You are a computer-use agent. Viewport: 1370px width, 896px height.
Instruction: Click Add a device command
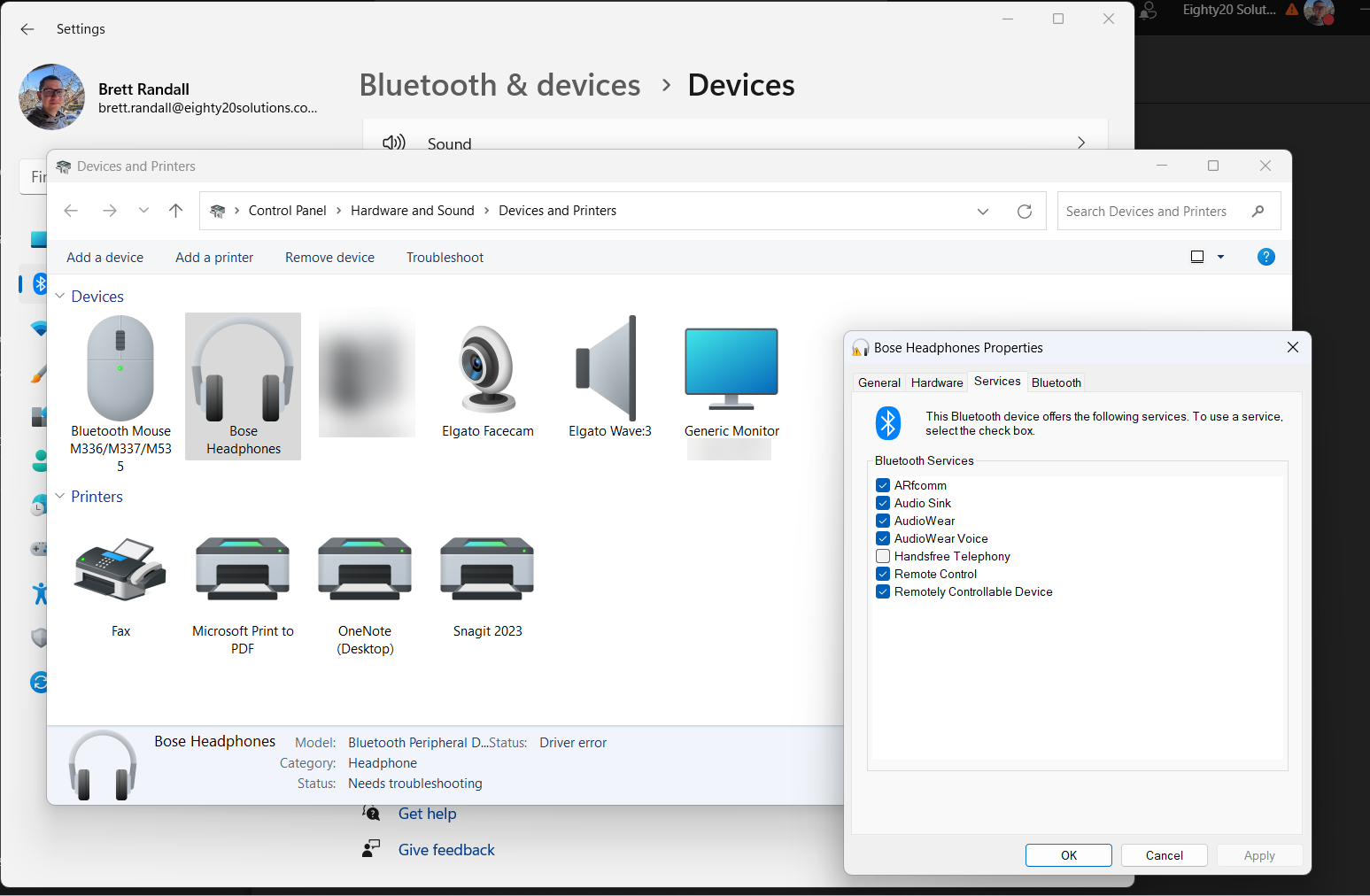(104, 258)
